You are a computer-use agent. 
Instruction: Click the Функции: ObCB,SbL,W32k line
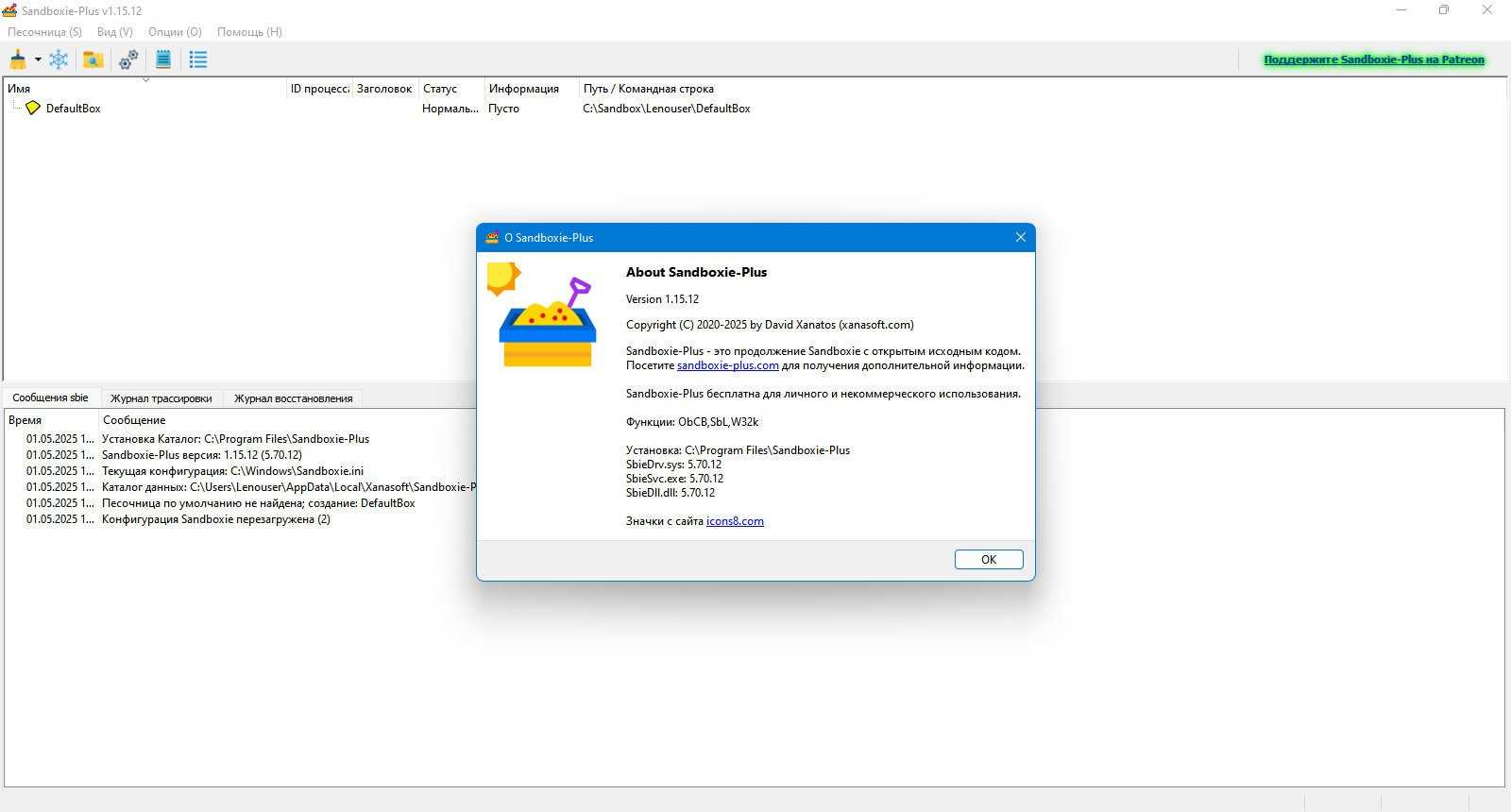point(692,422)
